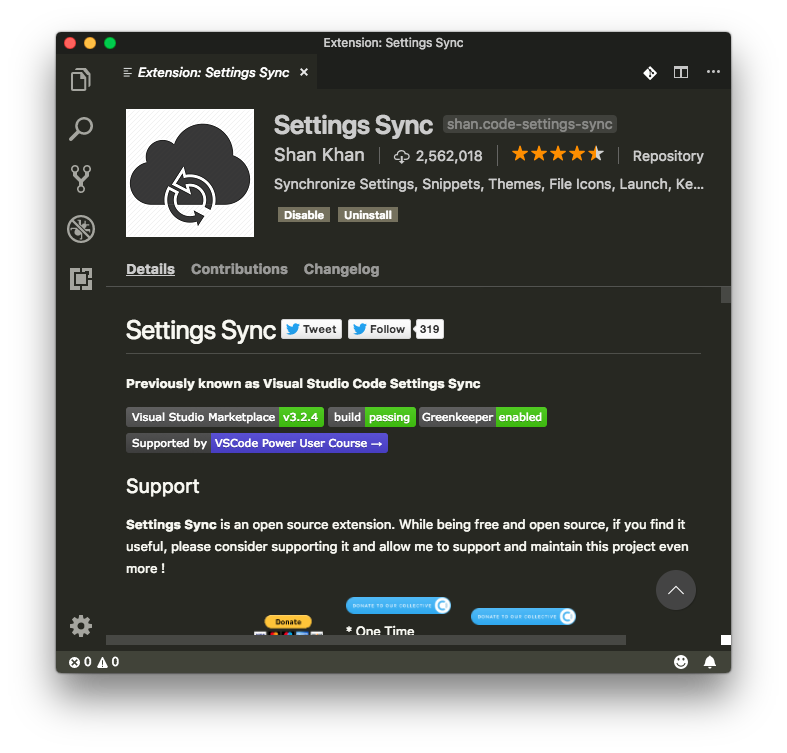Click the shan.code-settings-sync identifier label
This screenshot has height=753, width=787.
point(530,124)
